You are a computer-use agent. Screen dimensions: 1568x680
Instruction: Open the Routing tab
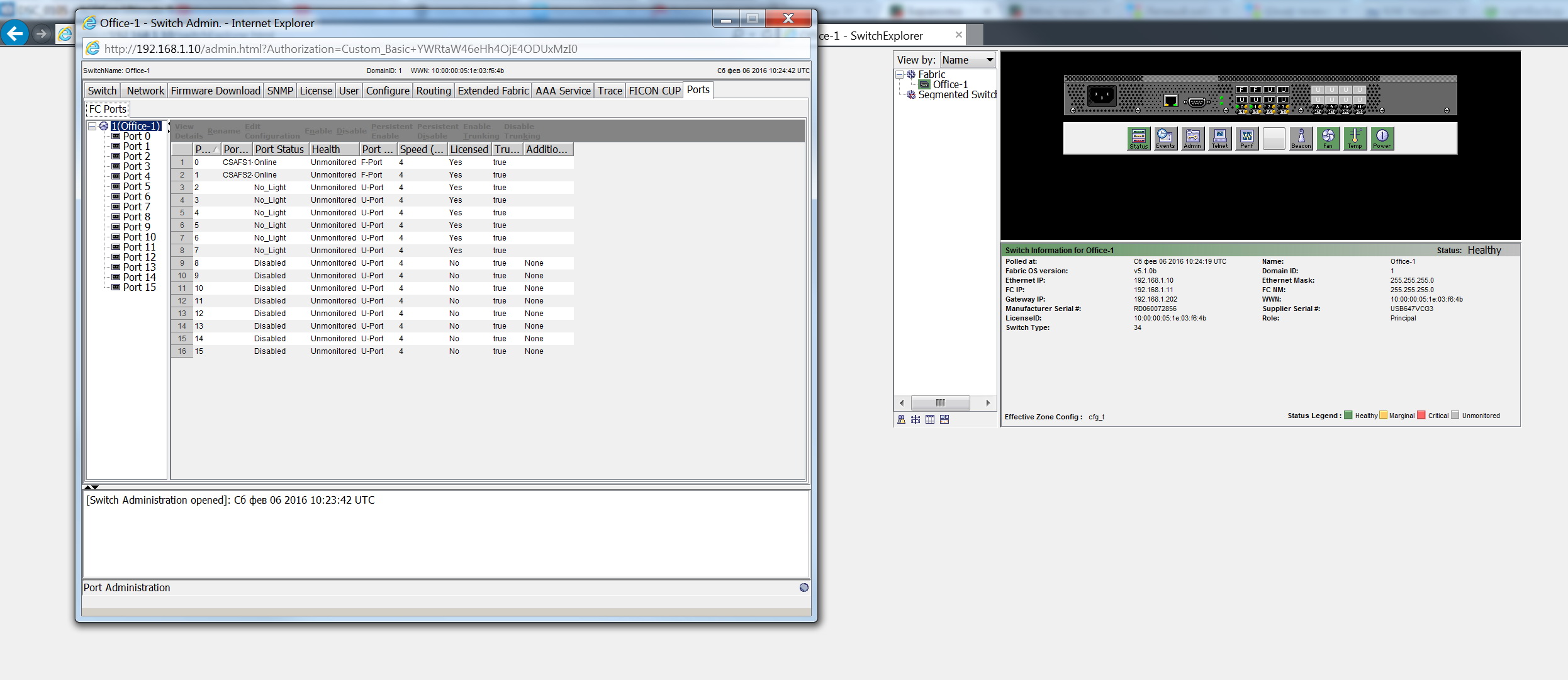tap(434, 91)
